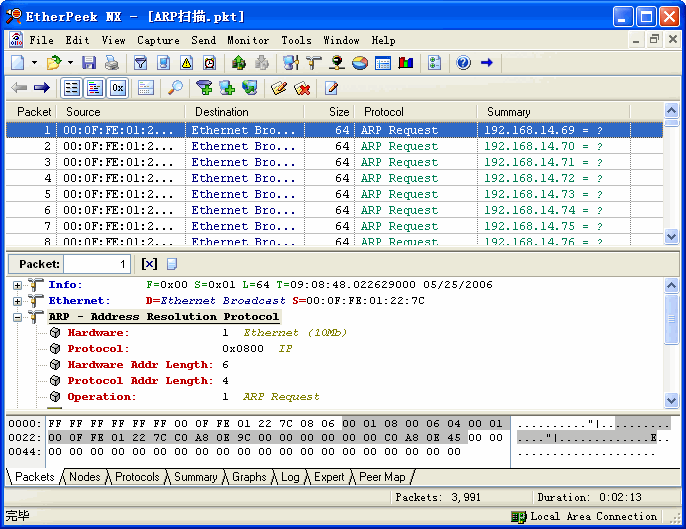This screenshot has height=529, width=686.
Task: Click the alarm clock icon
Action: click(x=210, y=63)
